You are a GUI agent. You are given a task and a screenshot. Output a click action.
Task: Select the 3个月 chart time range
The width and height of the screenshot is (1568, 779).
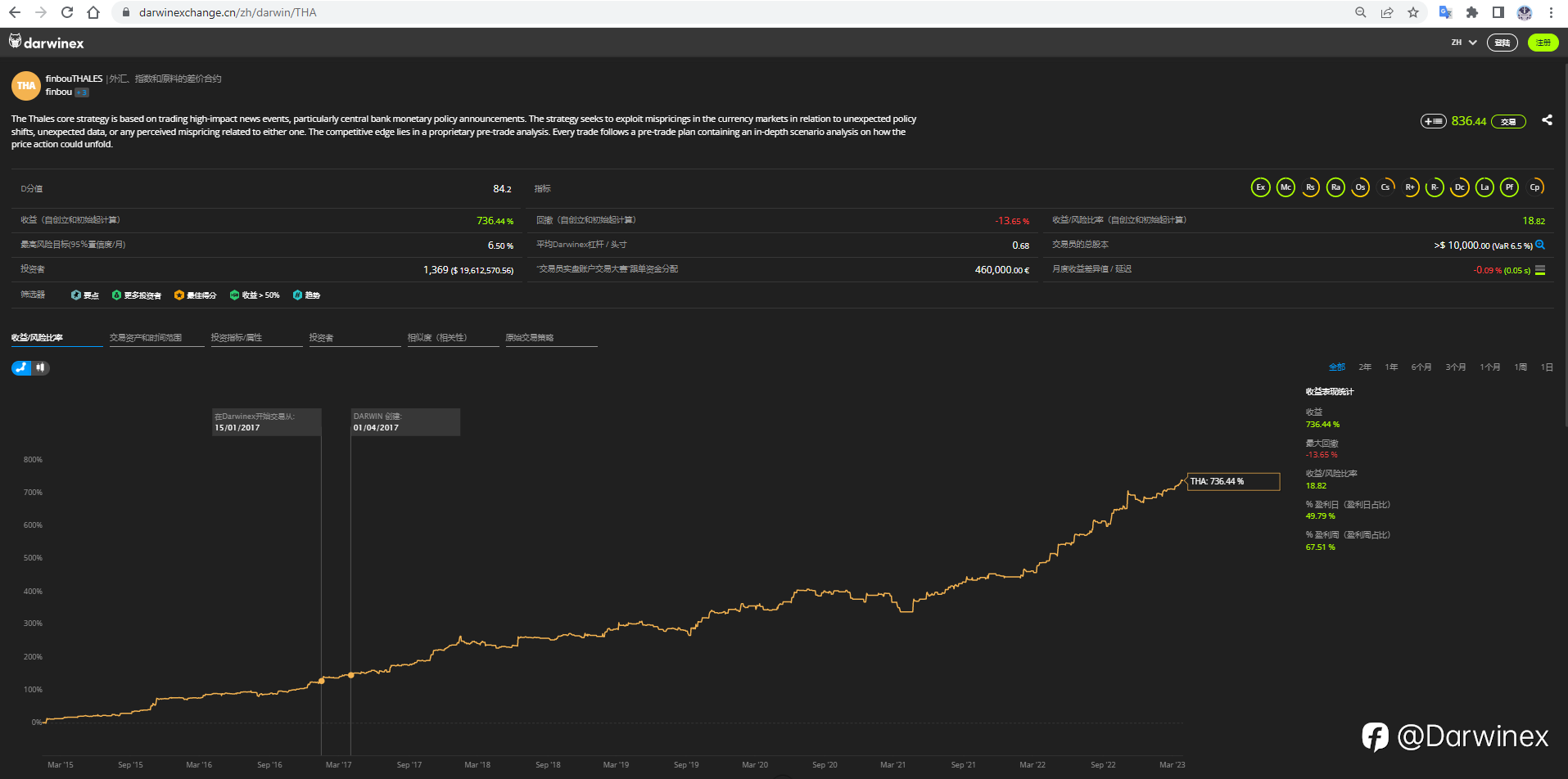click(1456, 367)
